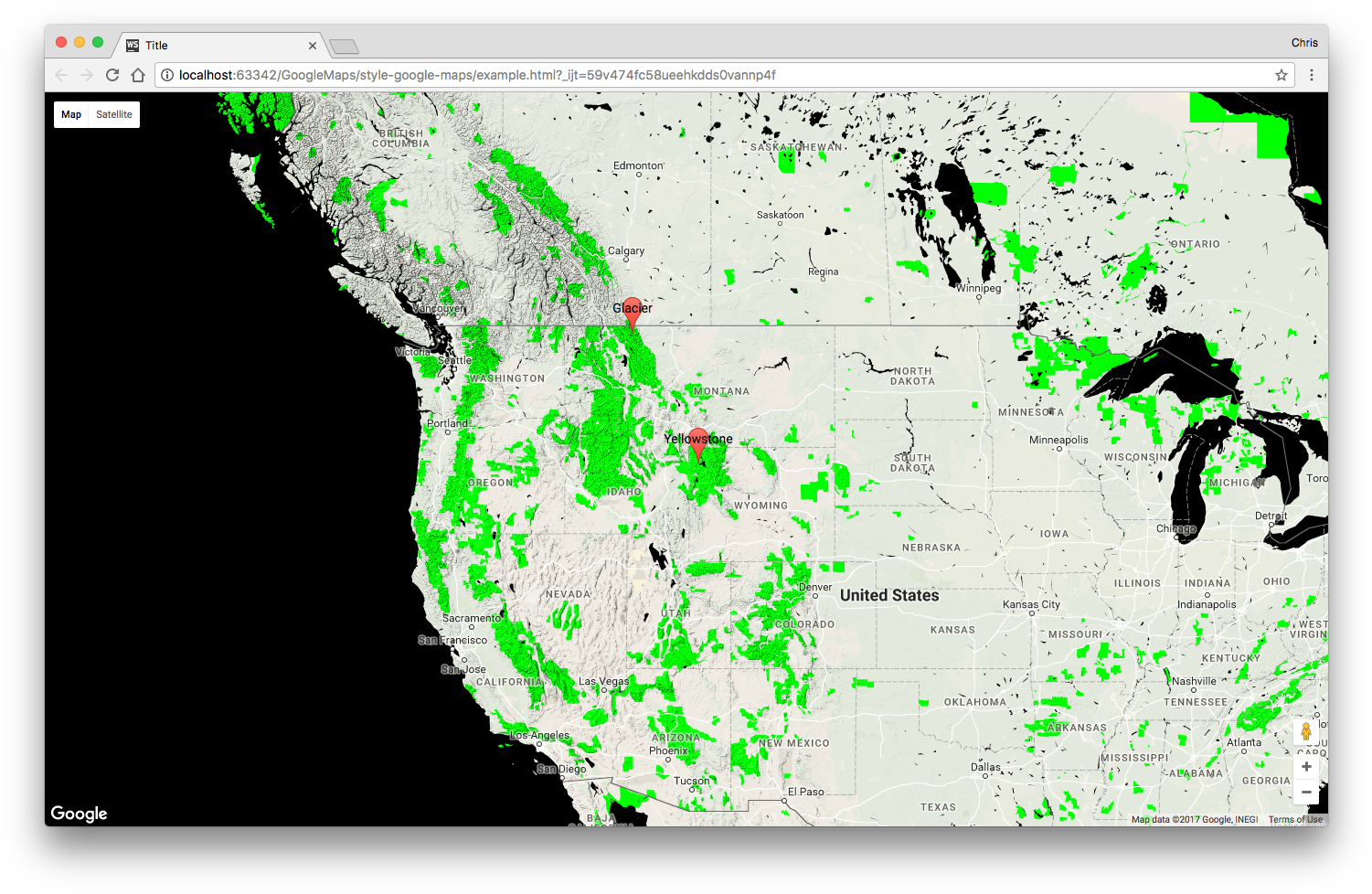Click the Las Vegas label
This screenshot has height=894, width=1372.
point(603,681)
